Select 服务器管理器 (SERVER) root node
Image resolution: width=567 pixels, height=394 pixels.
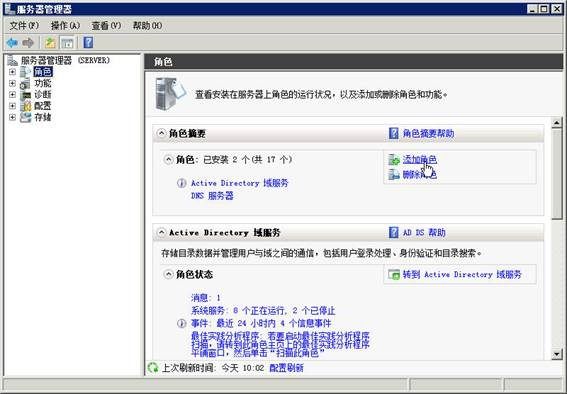[65, 60]
